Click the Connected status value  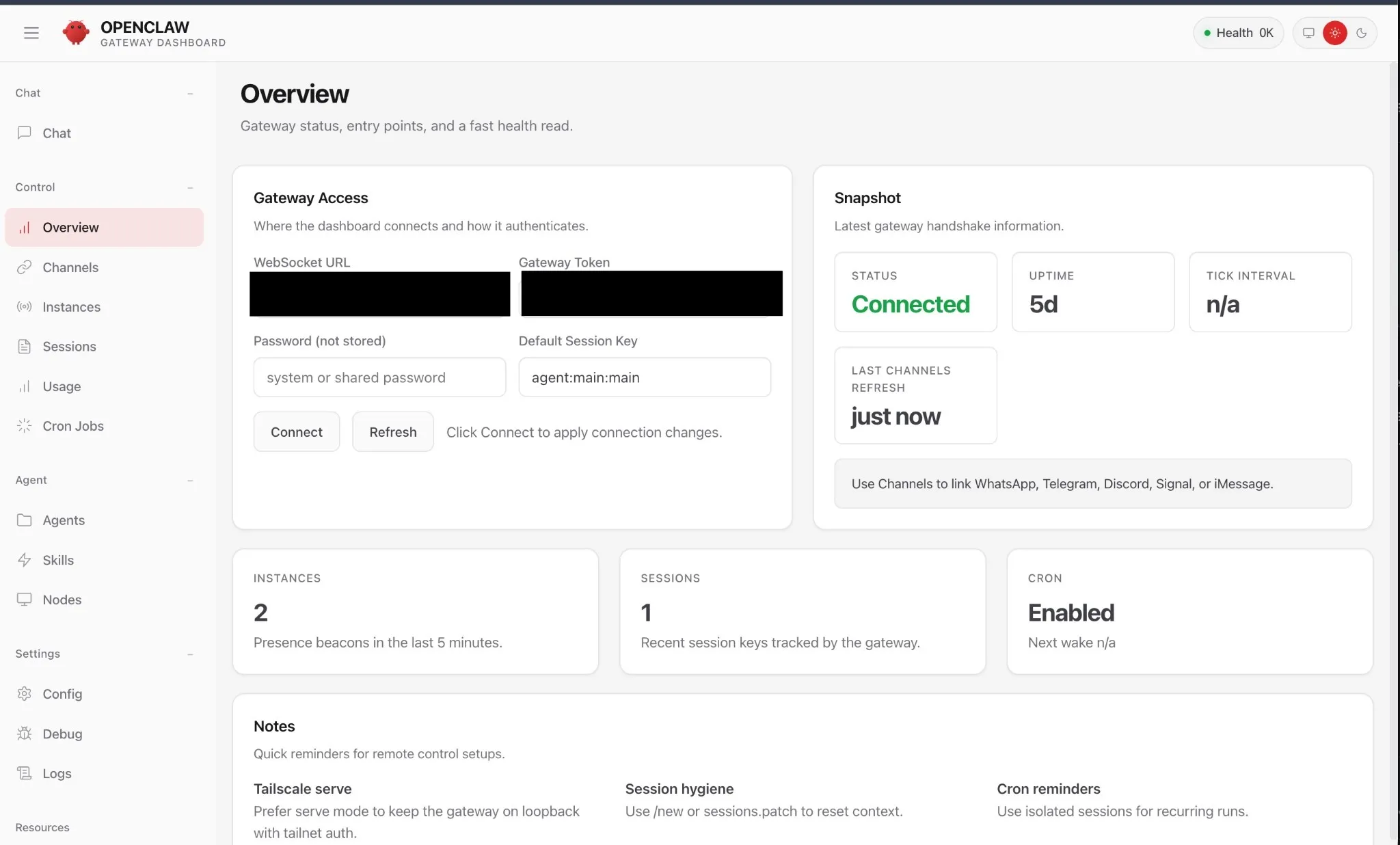(911, 304)
